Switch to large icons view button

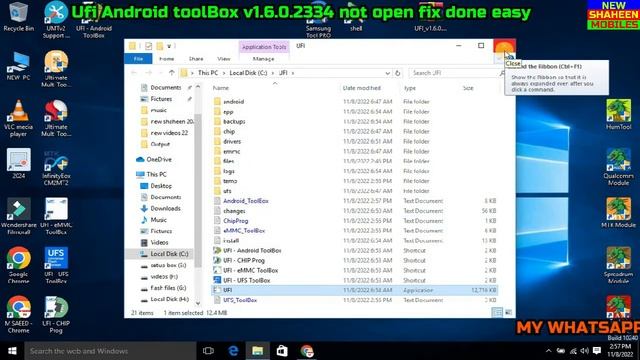pos(509,313)
